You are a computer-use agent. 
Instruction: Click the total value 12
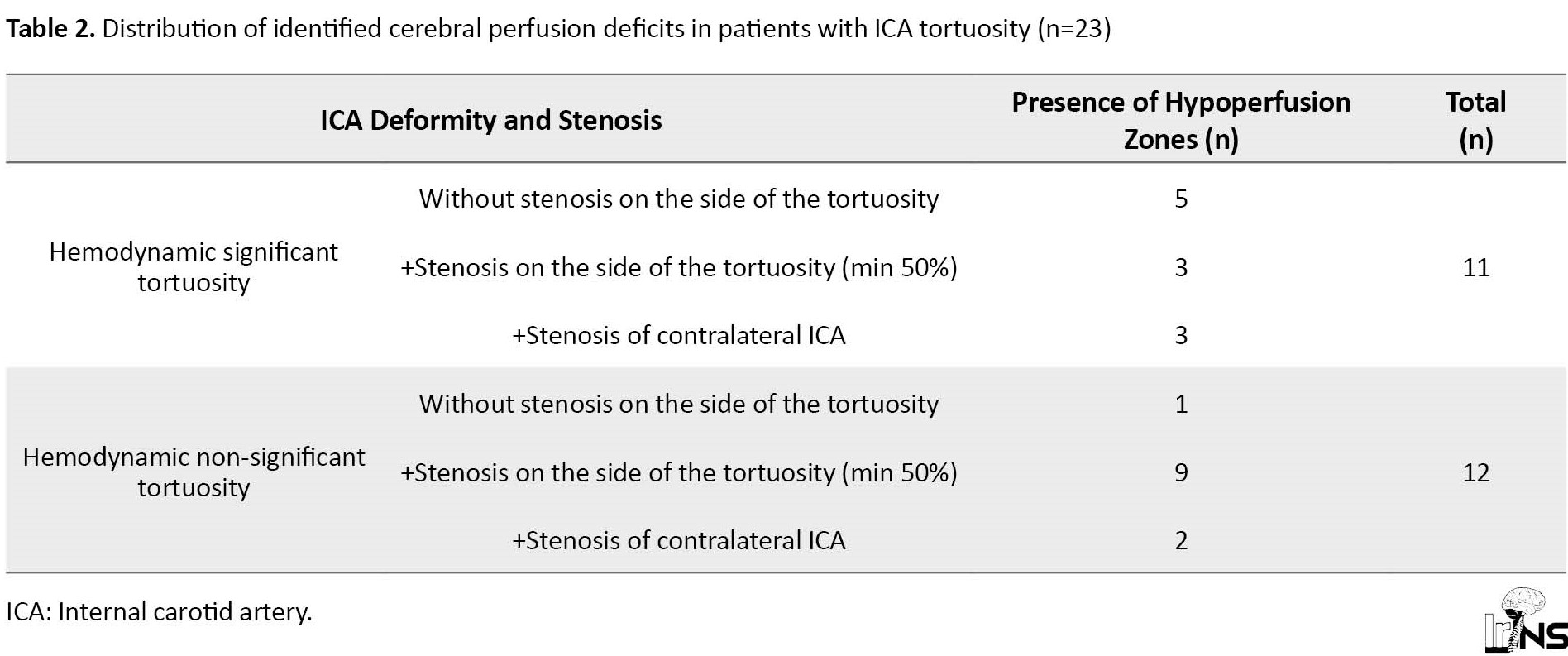(1476, 472)
